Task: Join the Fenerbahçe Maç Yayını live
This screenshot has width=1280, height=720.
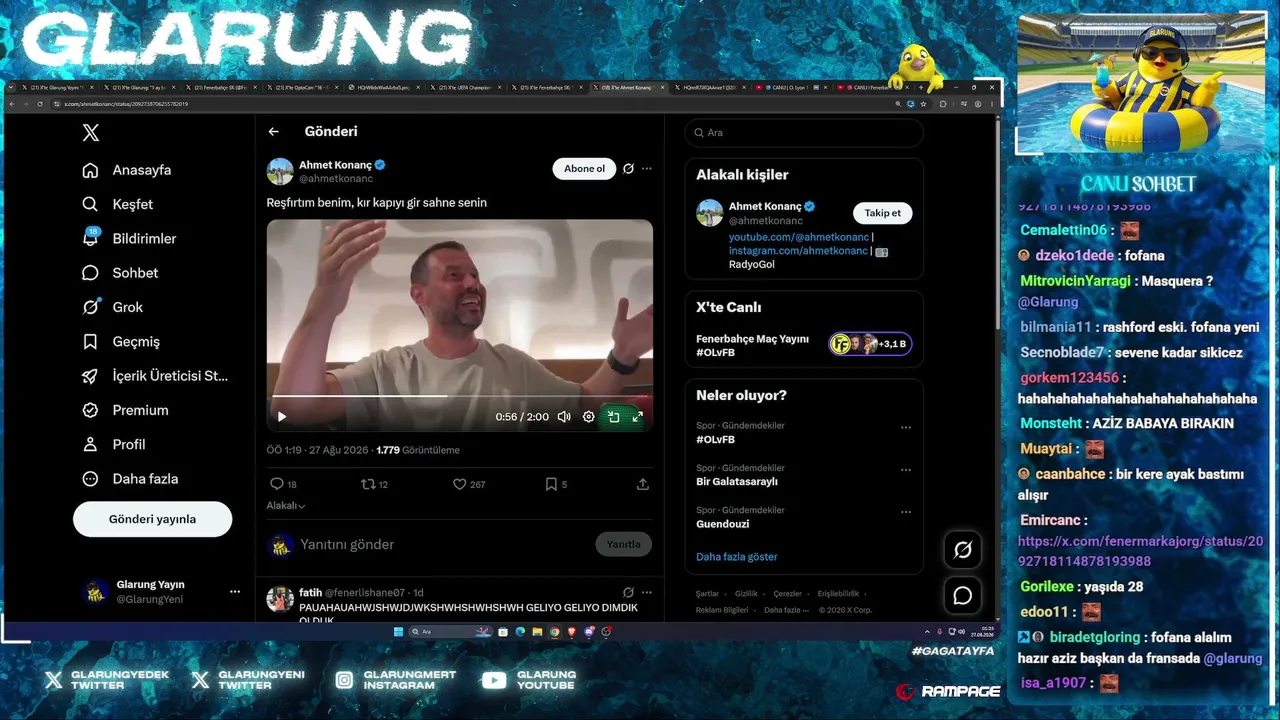Action: point(804,344)
